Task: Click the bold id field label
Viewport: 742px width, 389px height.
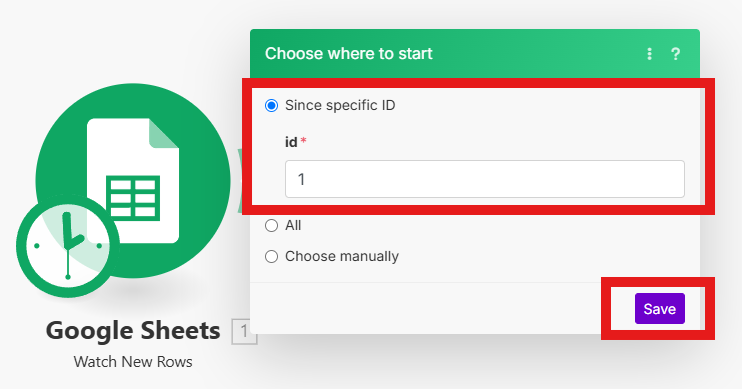Action: point(291,142)
